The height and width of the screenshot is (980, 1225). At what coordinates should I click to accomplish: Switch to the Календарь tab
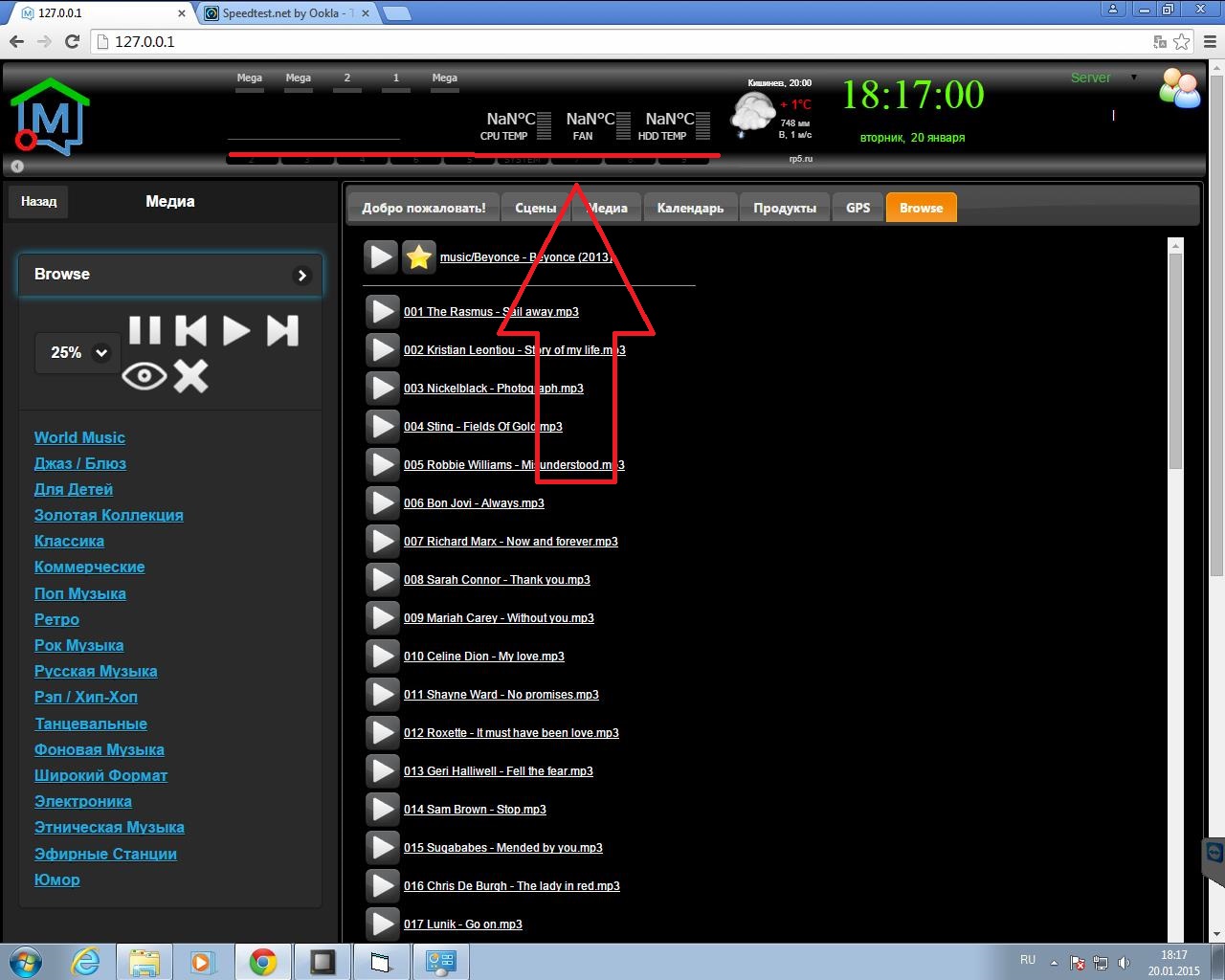tap(690, 207)
